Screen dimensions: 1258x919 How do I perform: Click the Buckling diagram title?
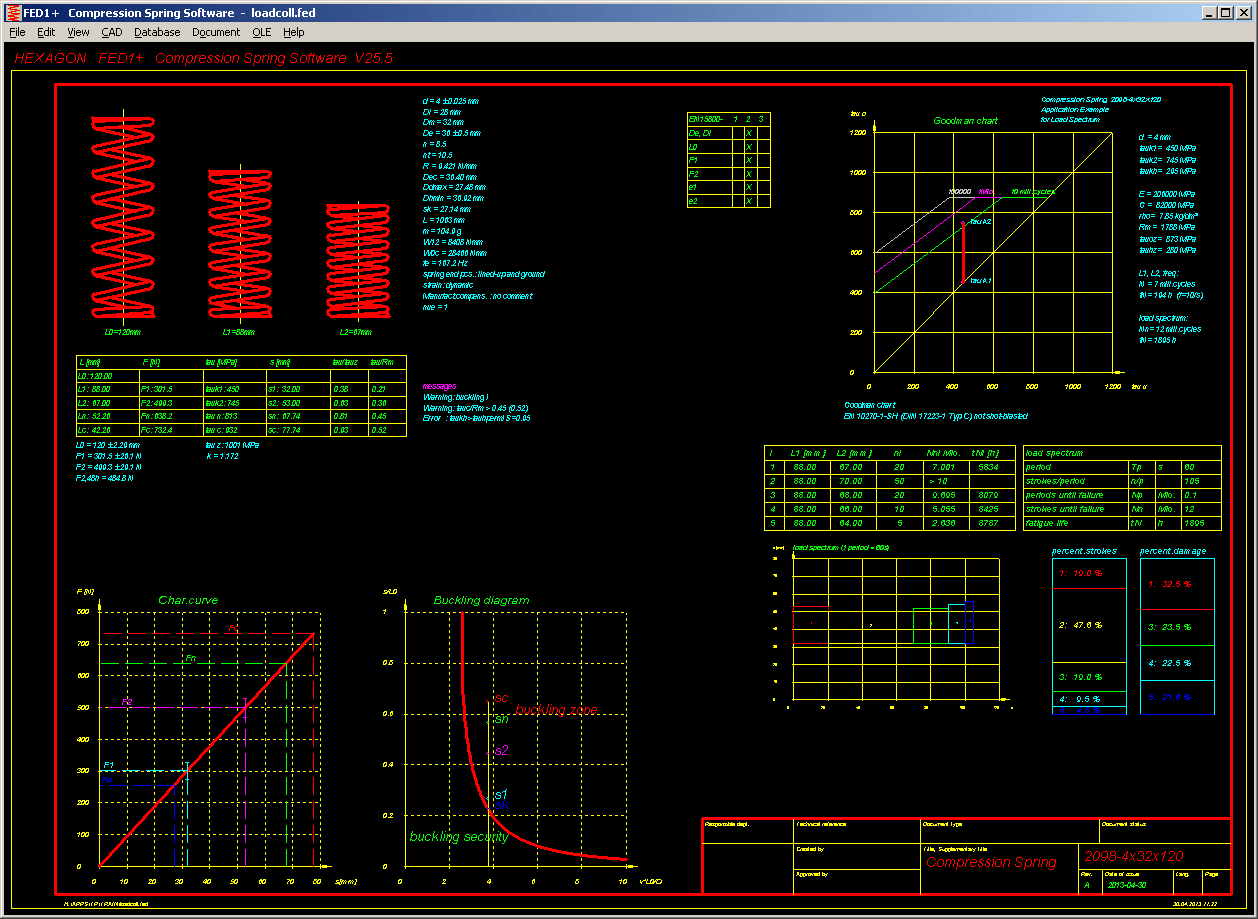point(481,600)
